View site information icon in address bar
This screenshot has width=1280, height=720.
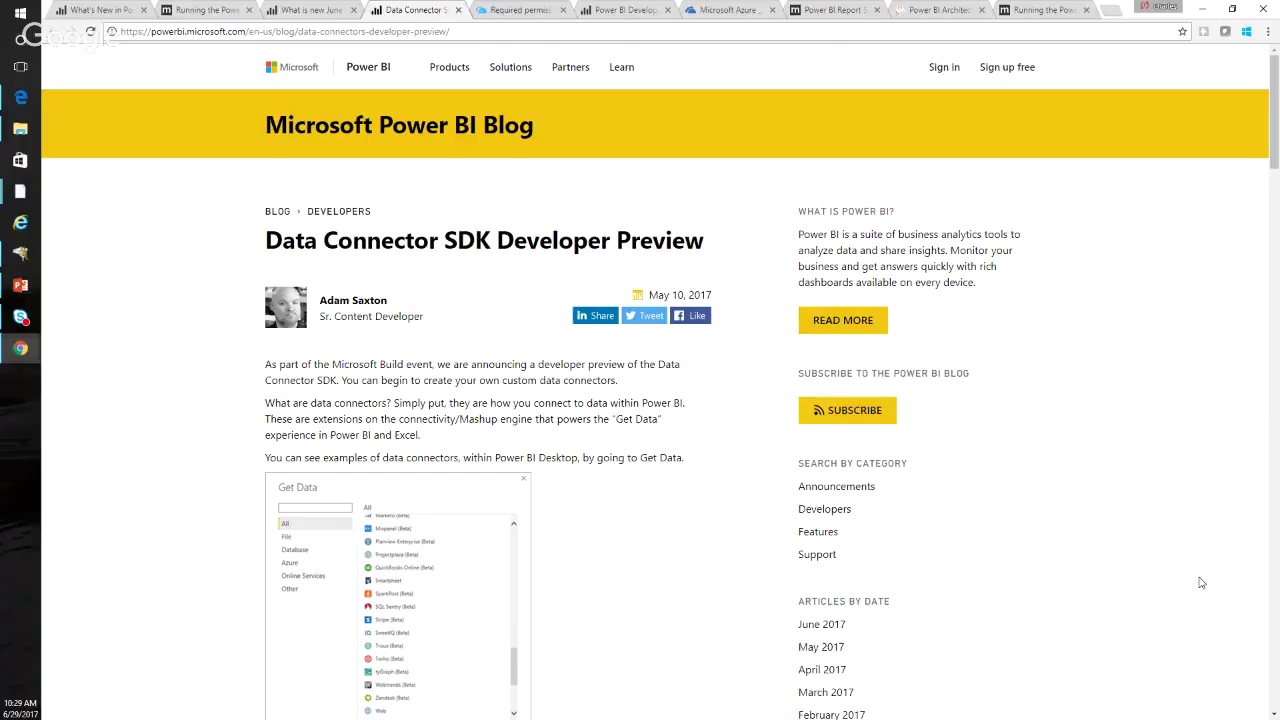pos(112,32)
